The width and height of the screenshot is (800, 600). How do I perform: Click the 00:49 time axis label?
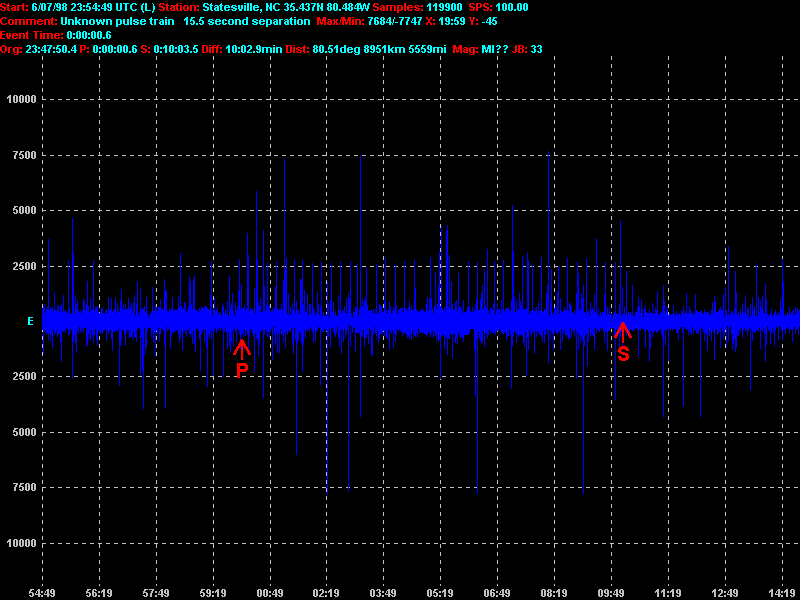(x=269, y=592)
